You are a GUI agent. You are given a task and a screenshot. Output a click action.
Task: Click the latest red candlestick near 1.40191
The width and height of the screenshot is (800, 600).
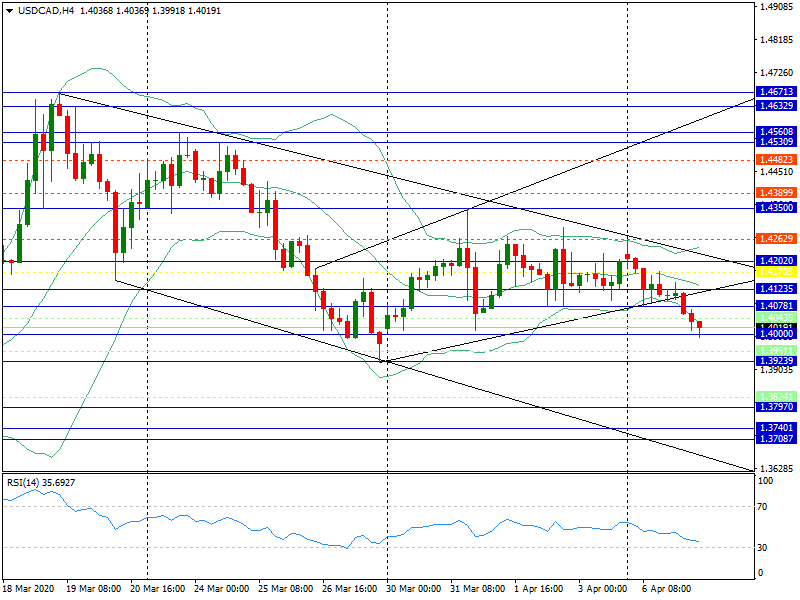(x=700, y=325)
